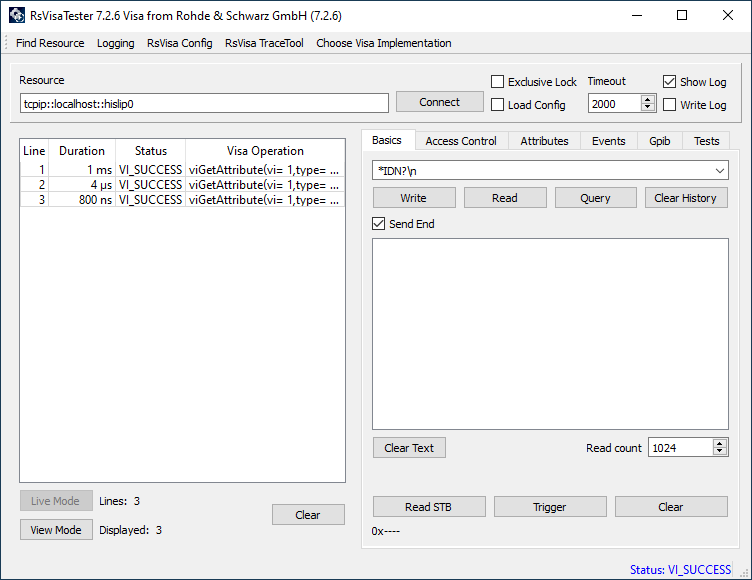Click the Resource address input field
The image size is (752, 580).
[204, 104]
